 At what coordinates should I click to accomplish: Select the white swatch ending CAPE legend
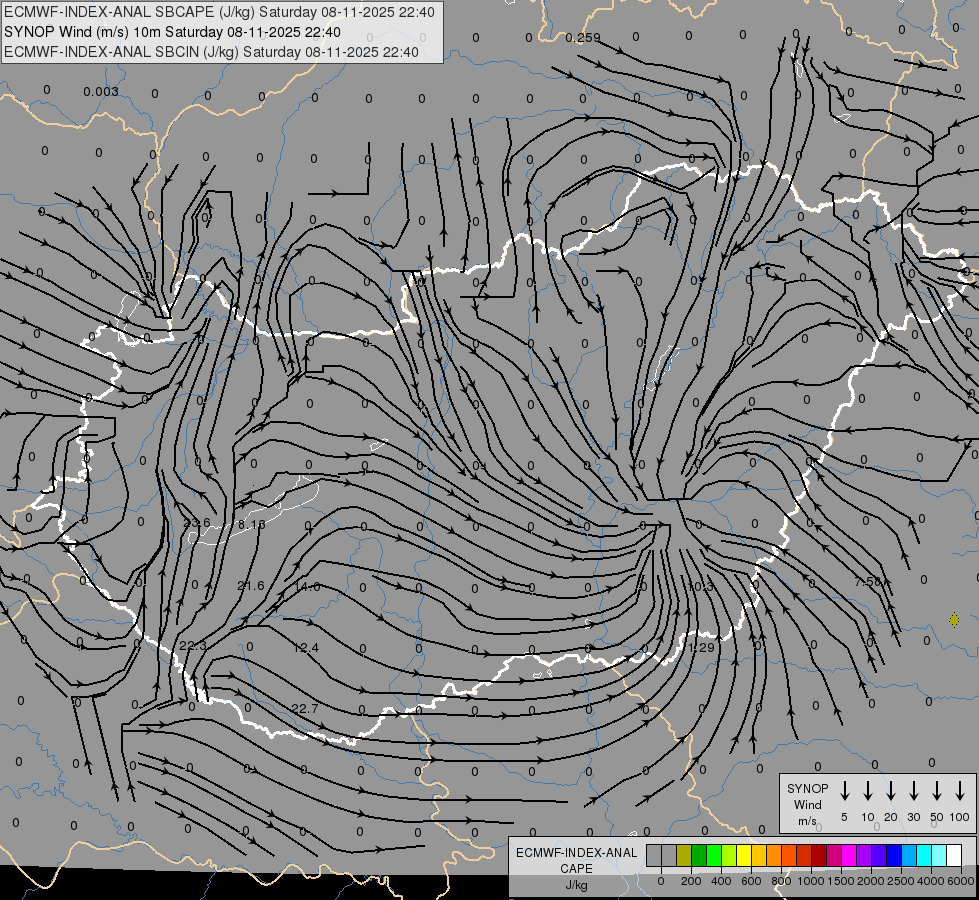955,855
